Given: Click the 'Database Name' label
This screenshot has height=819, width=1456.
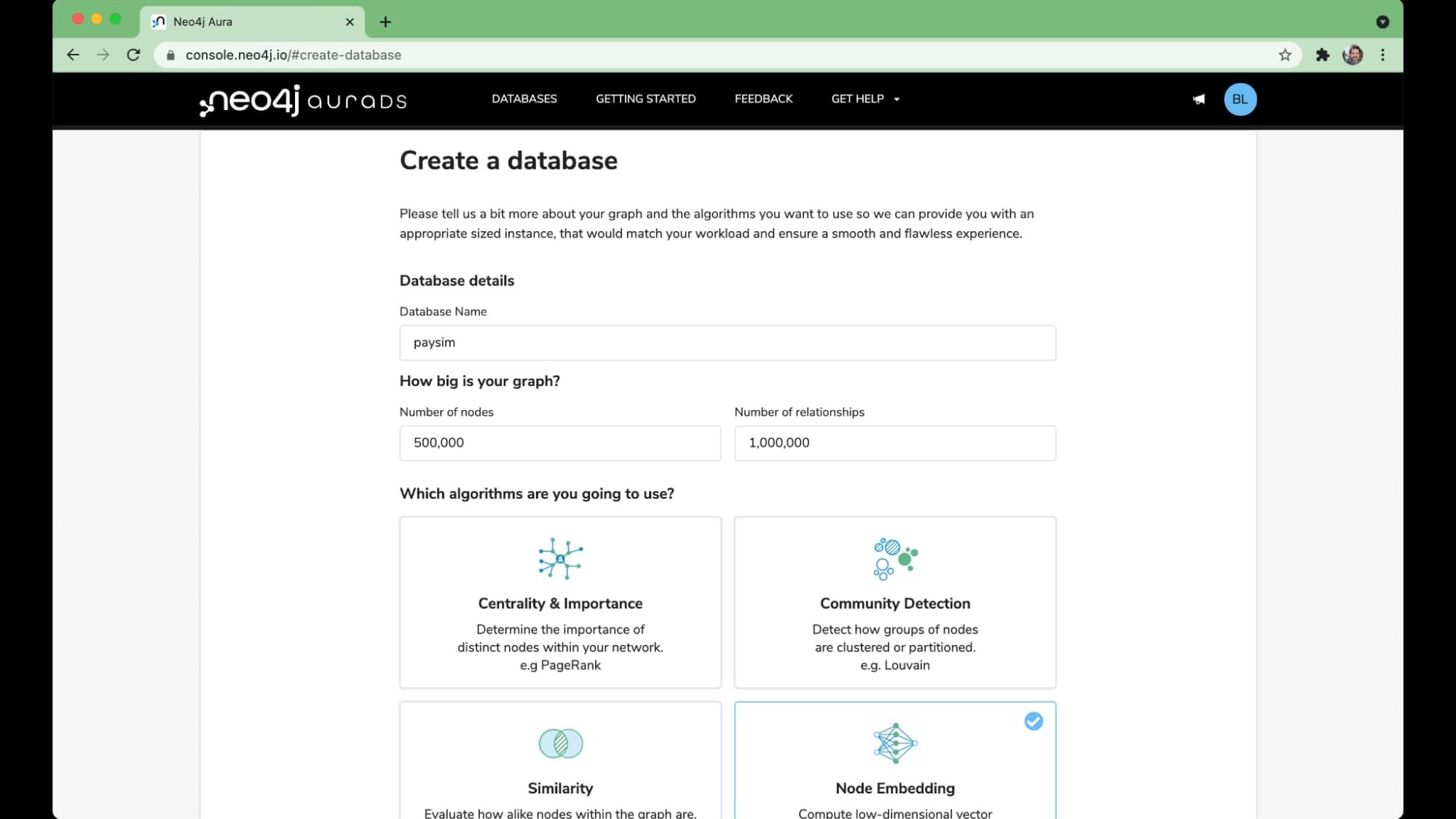Looking at the screenshot, I should point(443,312).
